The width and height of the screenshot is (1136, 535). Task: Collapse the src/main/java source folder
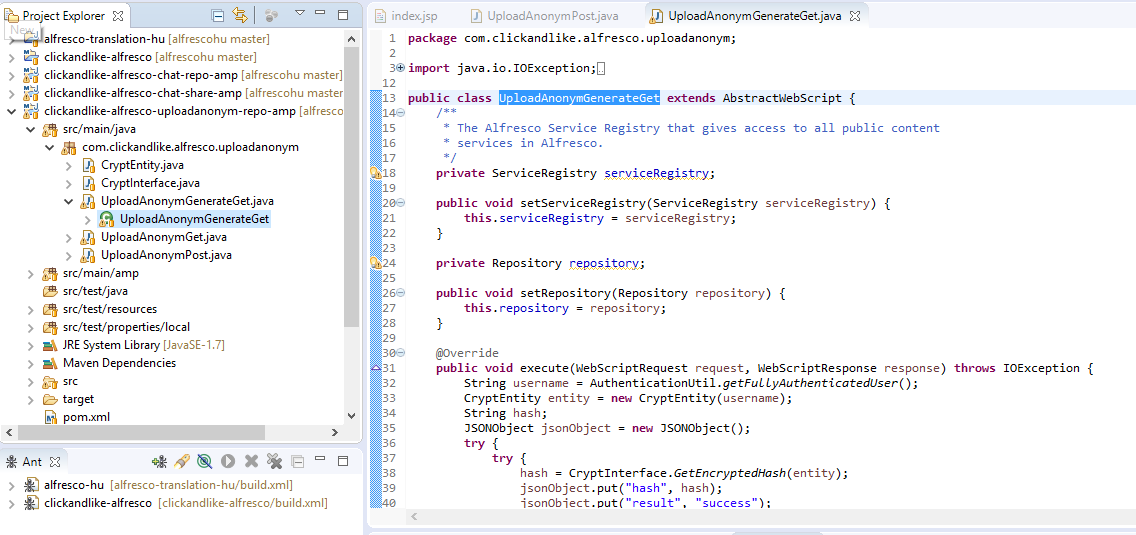[30, 129]
